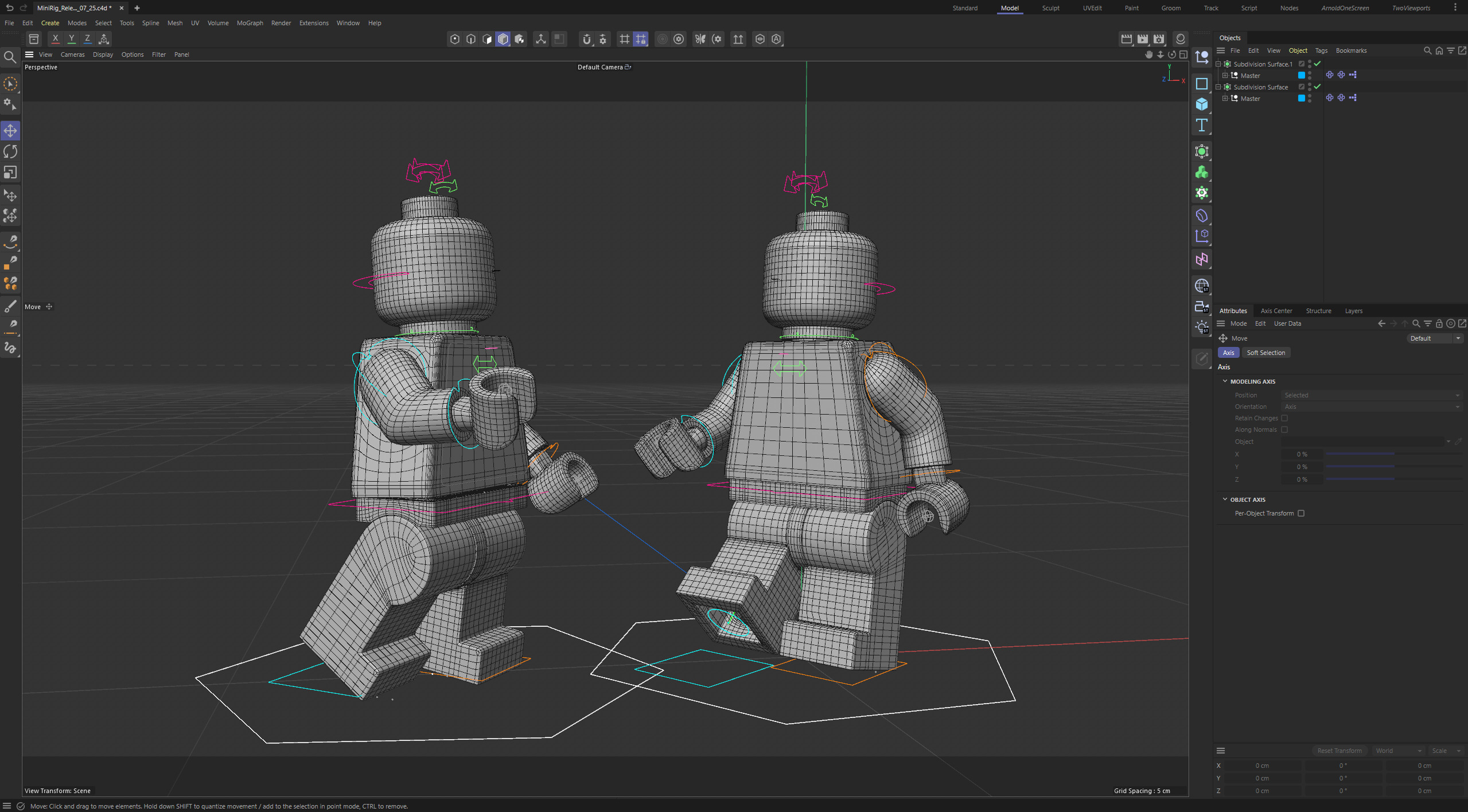1468x812 pixels.
Task: Toggle the Z axis lock
Action: [87, 39]
